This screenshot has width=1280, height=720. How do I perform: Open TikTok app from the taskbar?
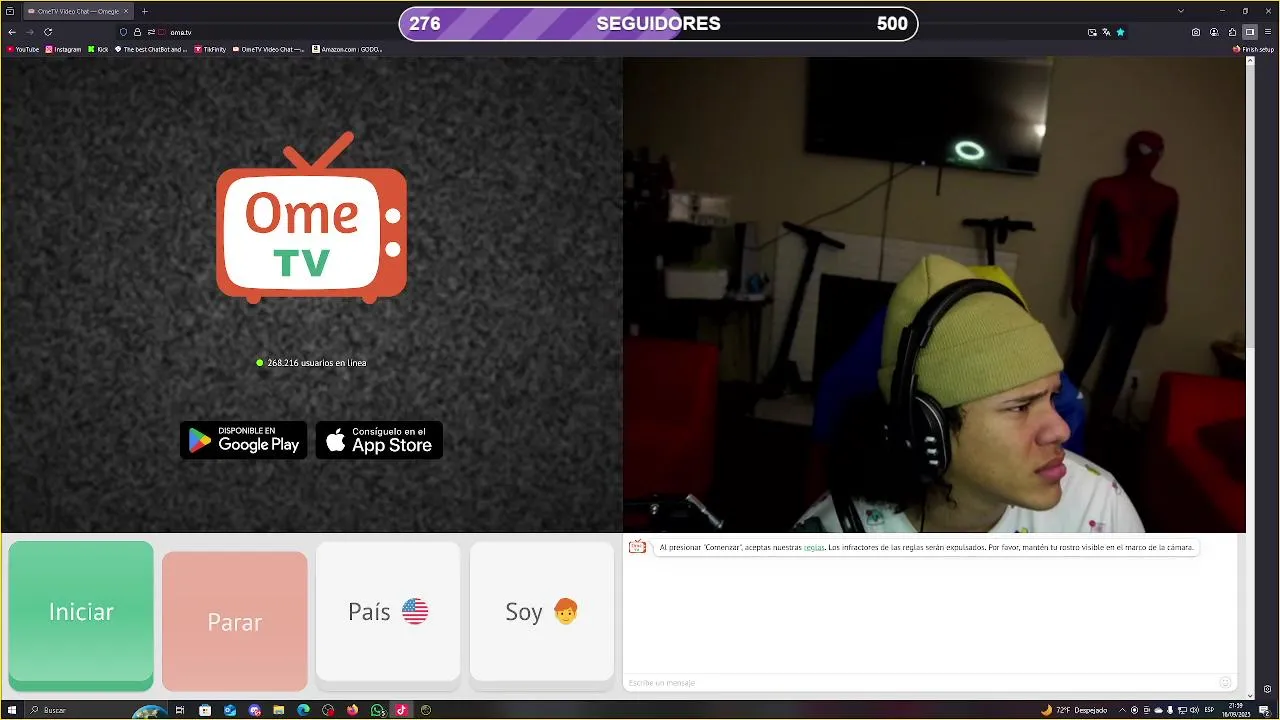(401, 710)
